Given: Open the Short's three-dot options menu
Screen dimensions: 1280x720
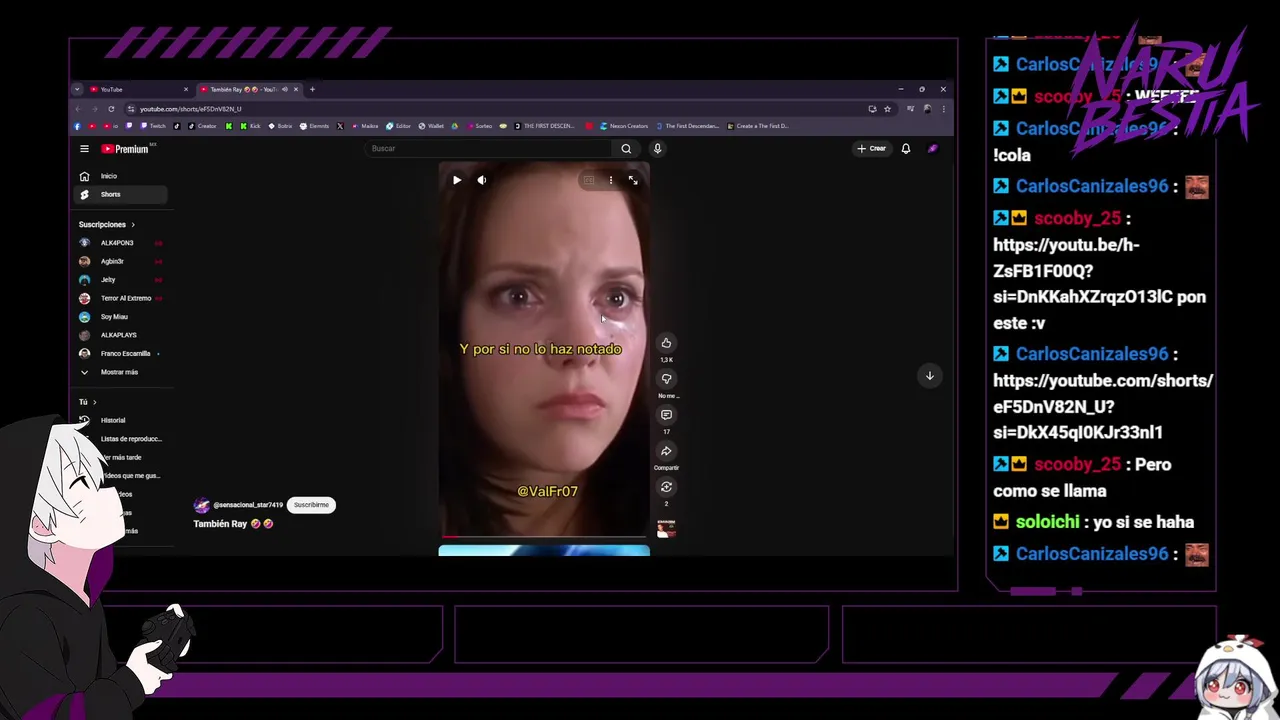Looking at the screenshot, I should pyautogui.click(x=611, y=180).
